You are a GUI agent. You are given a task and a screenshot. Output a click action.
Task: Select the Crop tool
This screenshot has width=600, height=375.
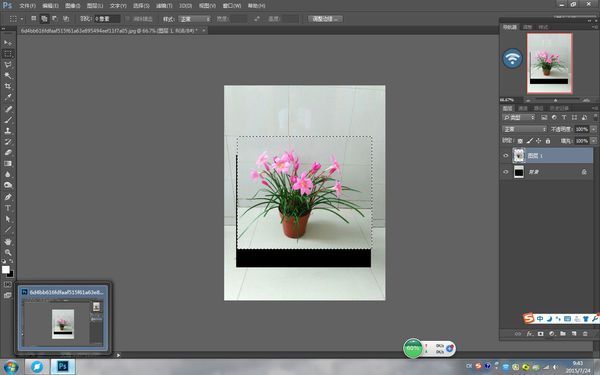coord(8,86)
